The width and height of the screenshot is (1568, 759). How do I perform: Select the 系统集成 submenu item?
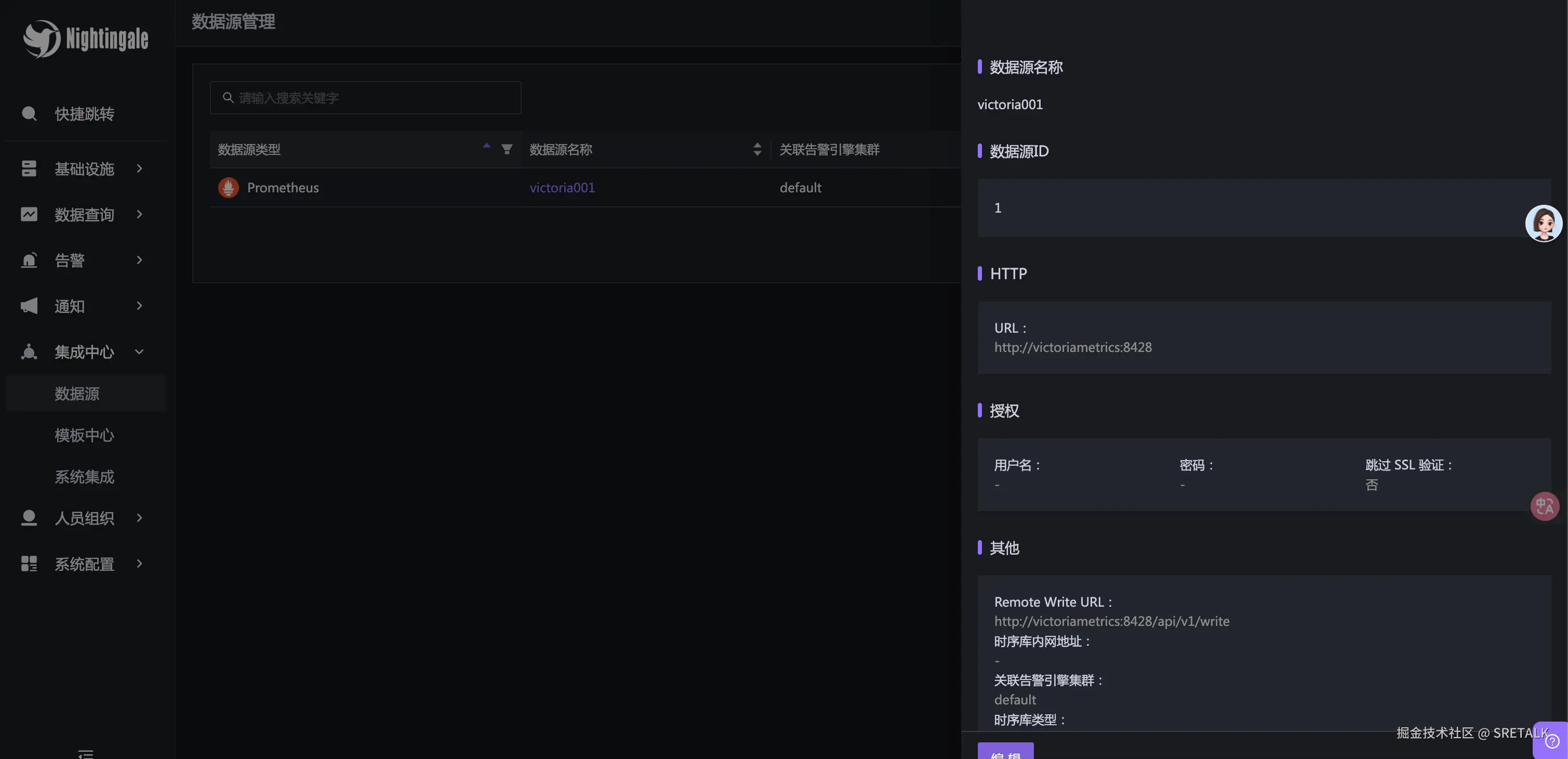[84, 476]
